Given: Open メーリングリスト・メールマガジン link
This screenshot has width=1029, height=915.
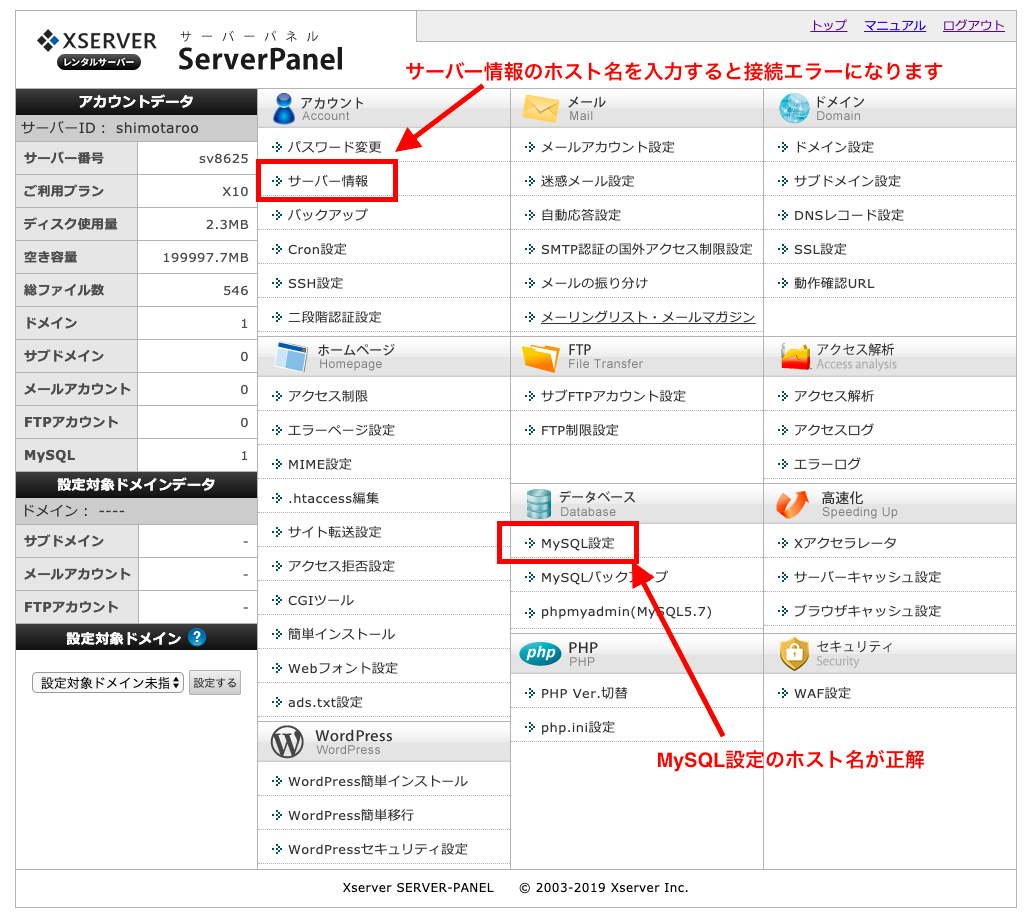Looking at the screenshot, I should (x=648, y=317).
